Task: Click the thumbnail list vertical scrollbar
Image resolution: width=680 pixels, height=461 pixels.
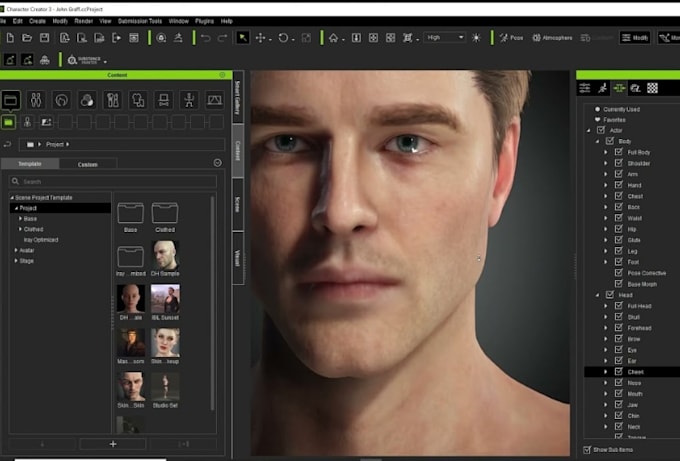Action: [212, 304]
